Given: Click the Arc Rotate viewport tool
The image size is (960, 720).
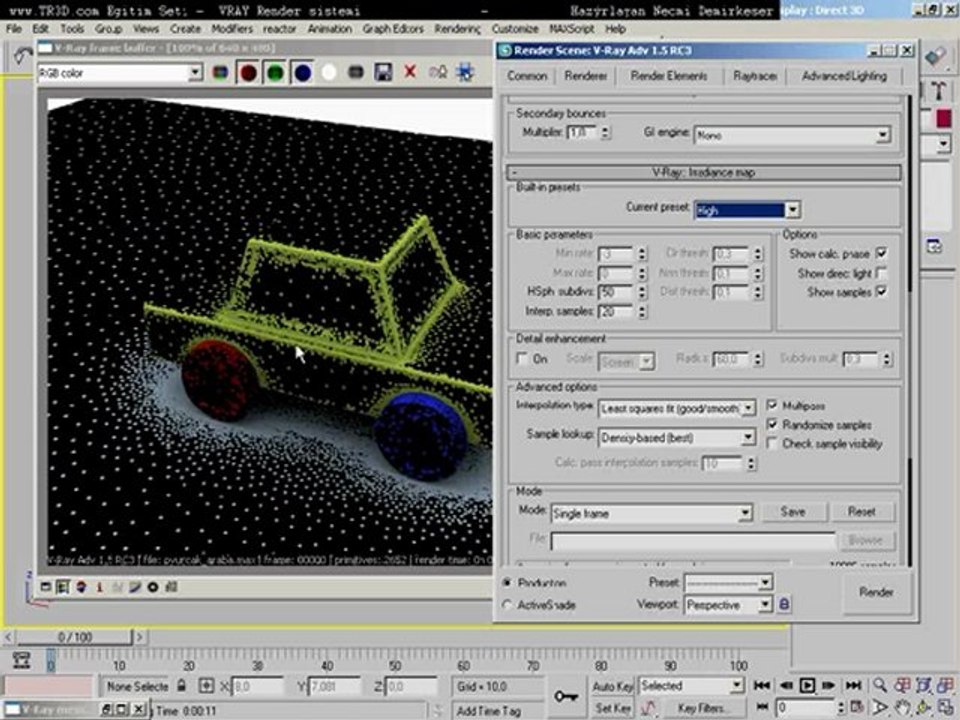Looking at the screenshot, I should tap(923, 708).
